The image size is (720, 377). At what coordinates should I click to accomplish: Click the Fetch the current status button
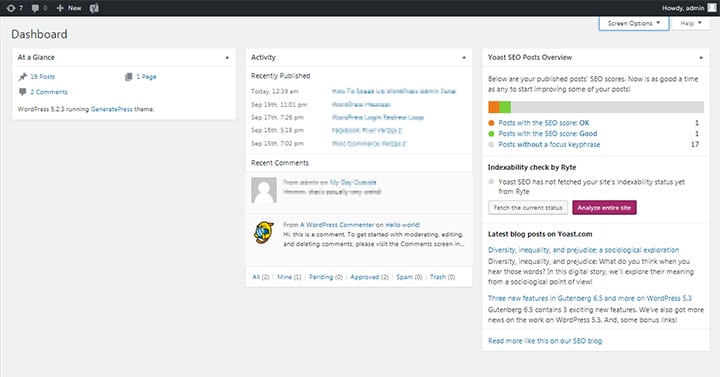click(528, 208)
